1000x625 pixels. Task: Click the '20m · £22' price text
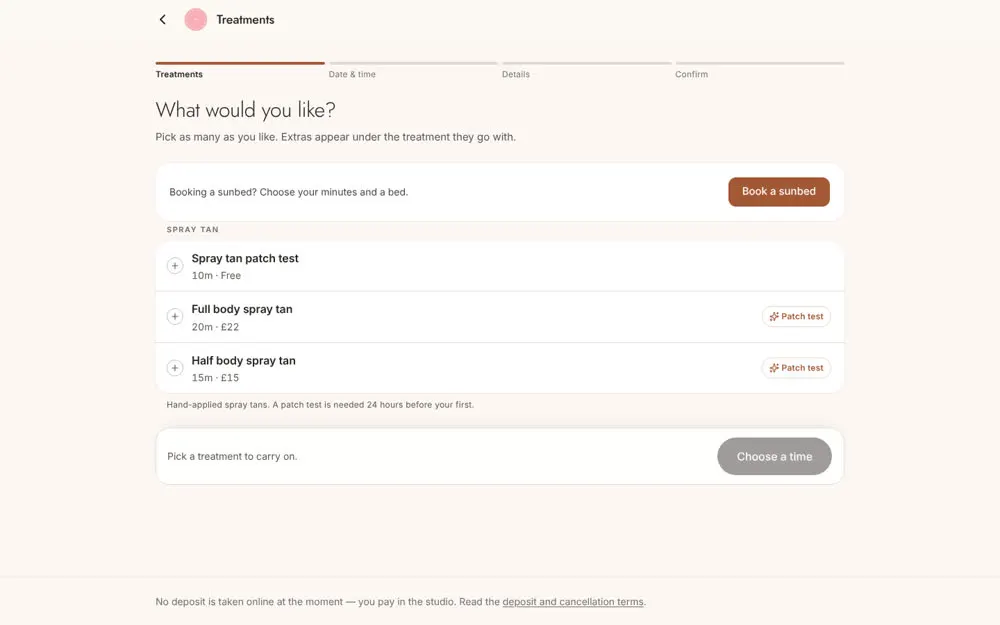click(216, 327)
